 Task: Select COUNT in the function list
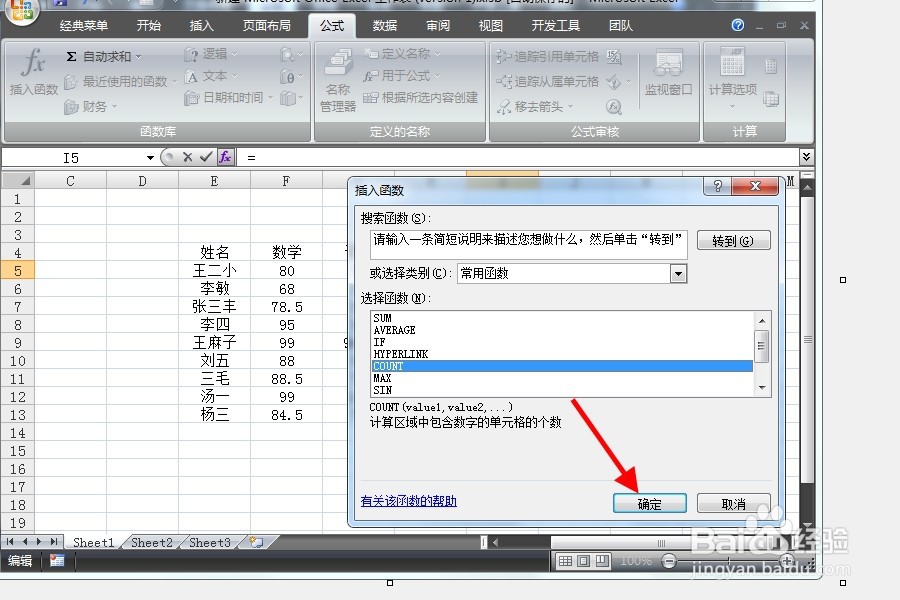pyautogui.click(x=450, y=366)
